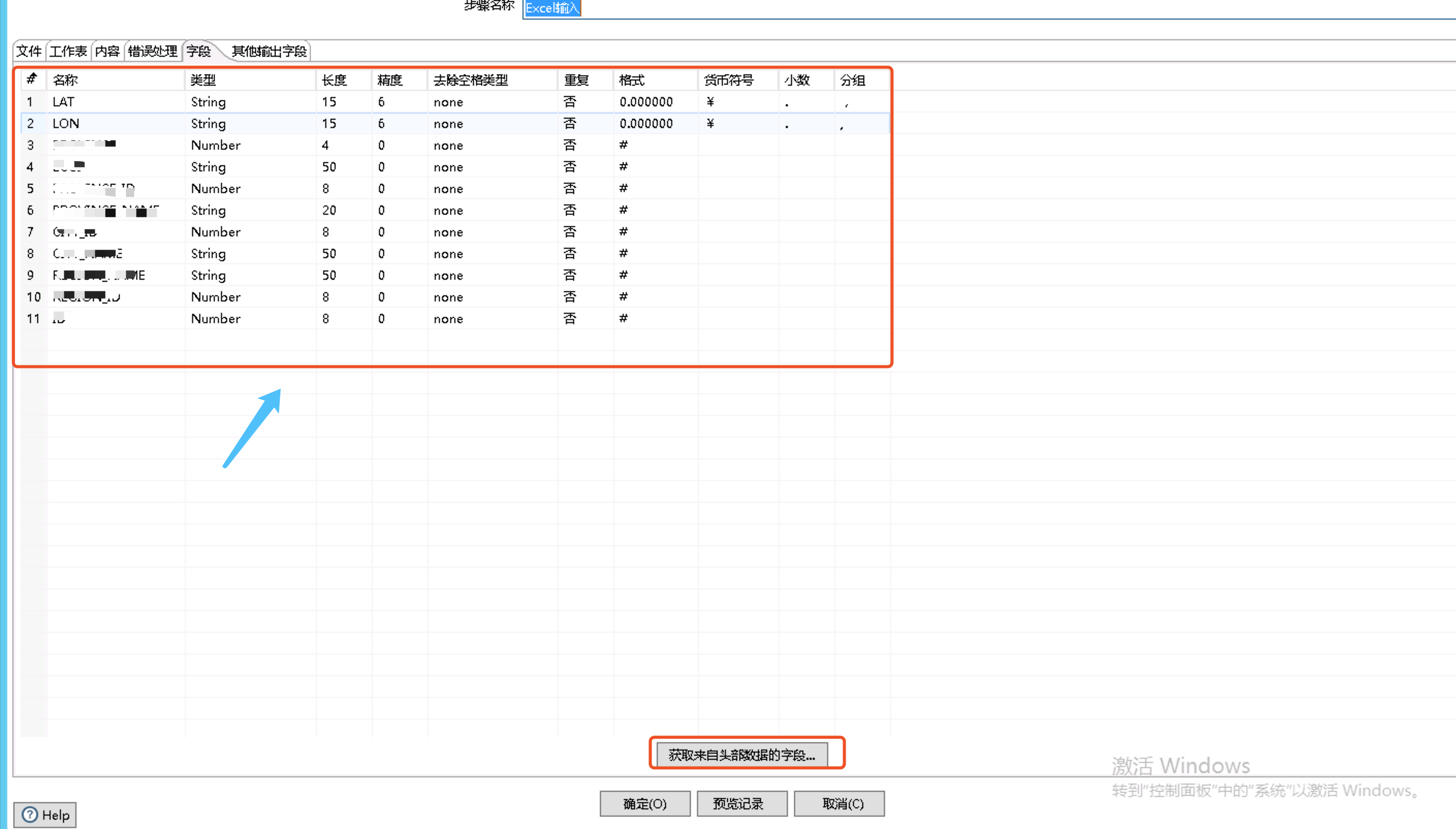Viewport: 1456px width, 829px height.
Task: Open trim type dropdown for LON row
Action: point(448,123)
